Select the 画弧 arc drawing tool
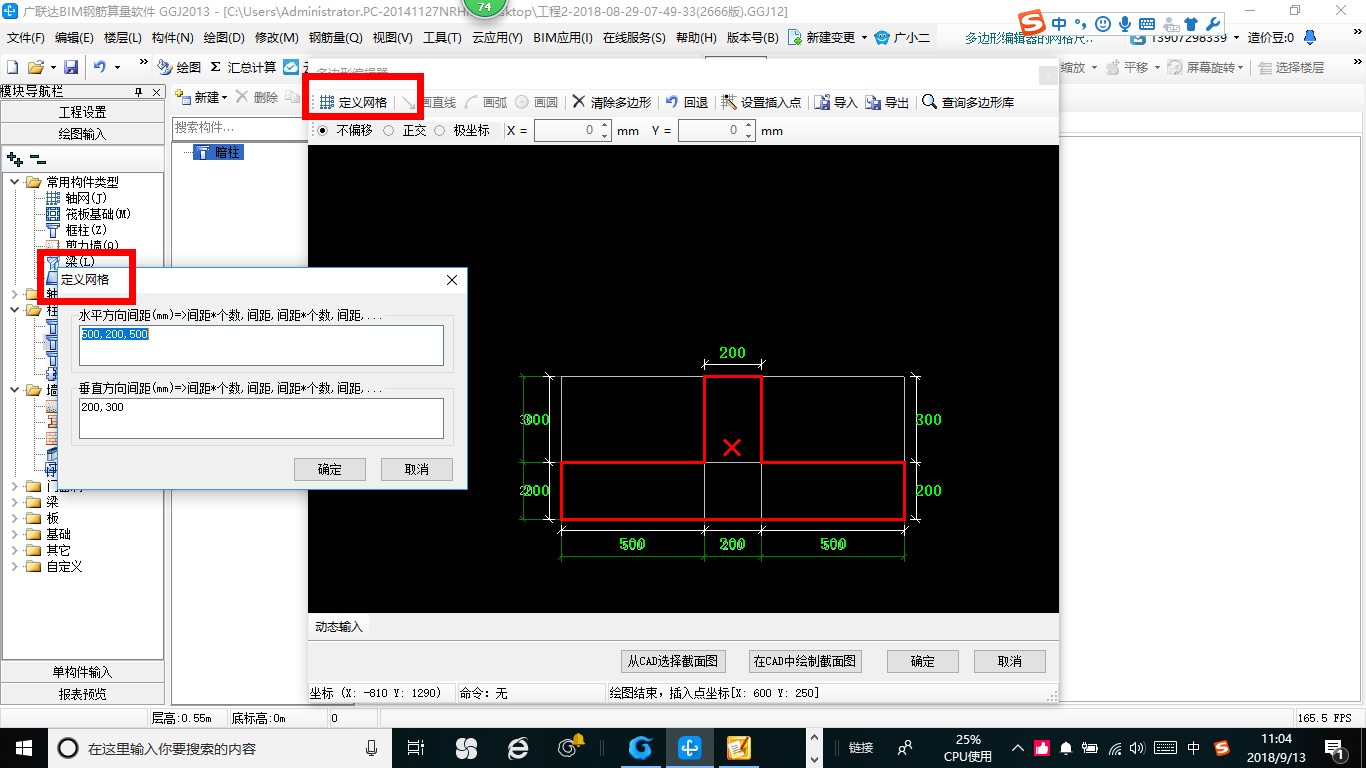The height and width of the screenshot is (768, 1366). coord(487,102)
